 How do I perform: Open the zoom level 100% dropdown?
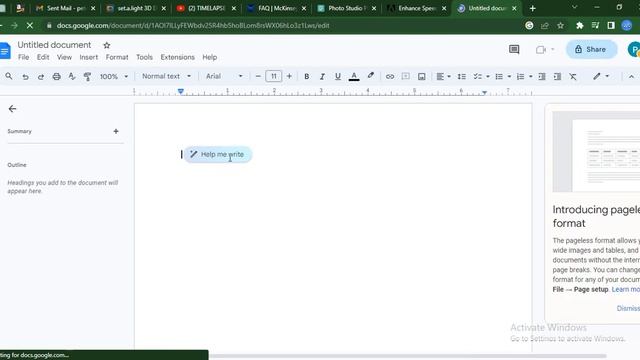pyautogui.click(x=114, y=76)
